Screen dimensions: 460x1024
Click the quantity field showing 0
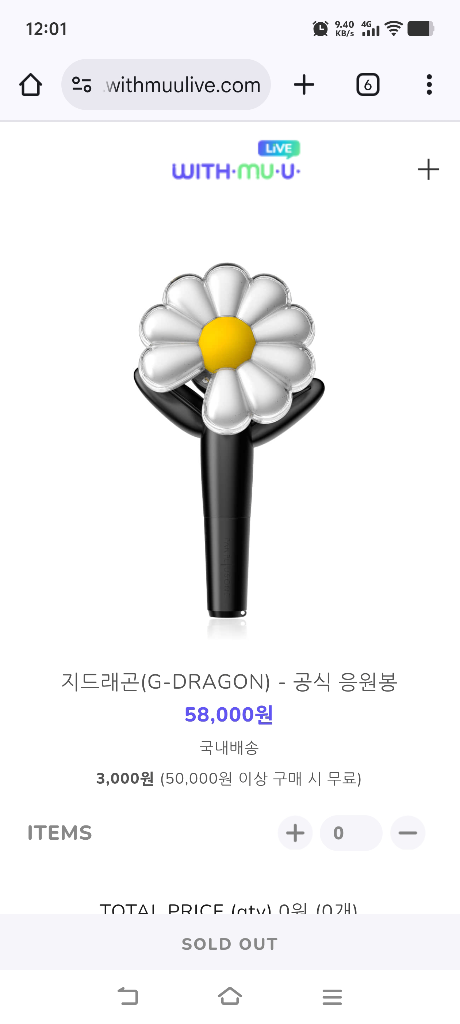351,833
